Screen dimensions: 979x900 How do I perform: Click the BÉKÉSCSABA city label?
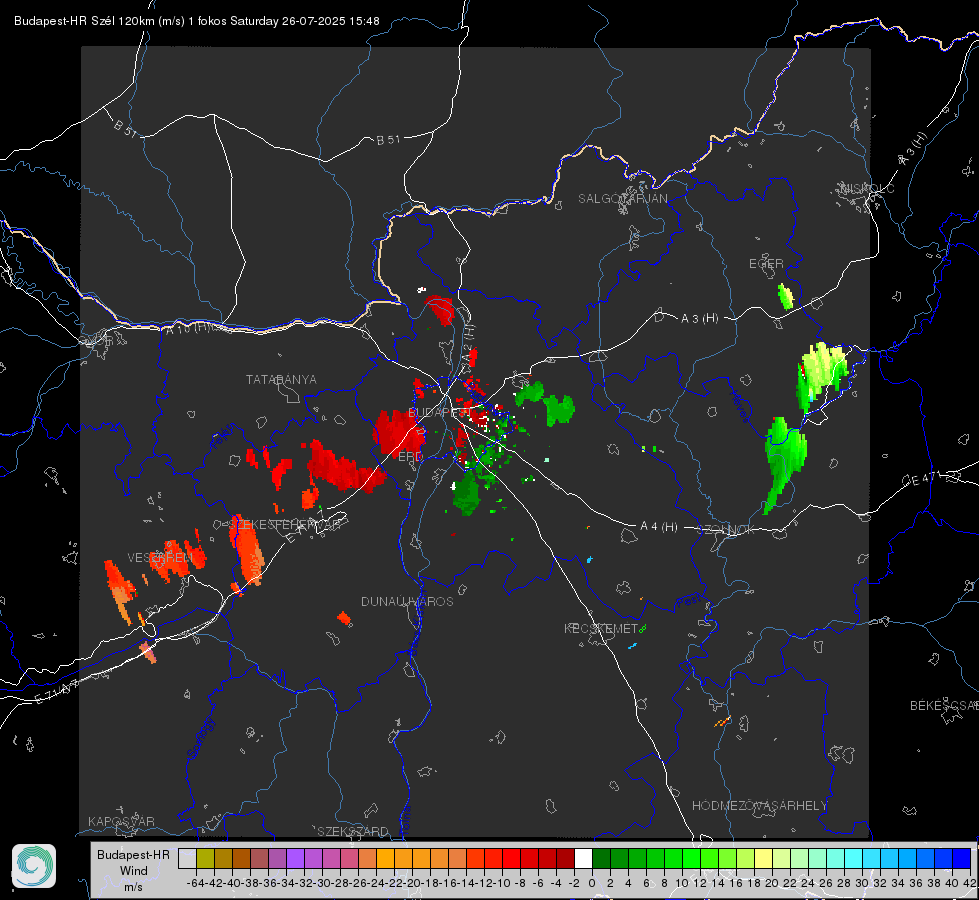point(944,705)
